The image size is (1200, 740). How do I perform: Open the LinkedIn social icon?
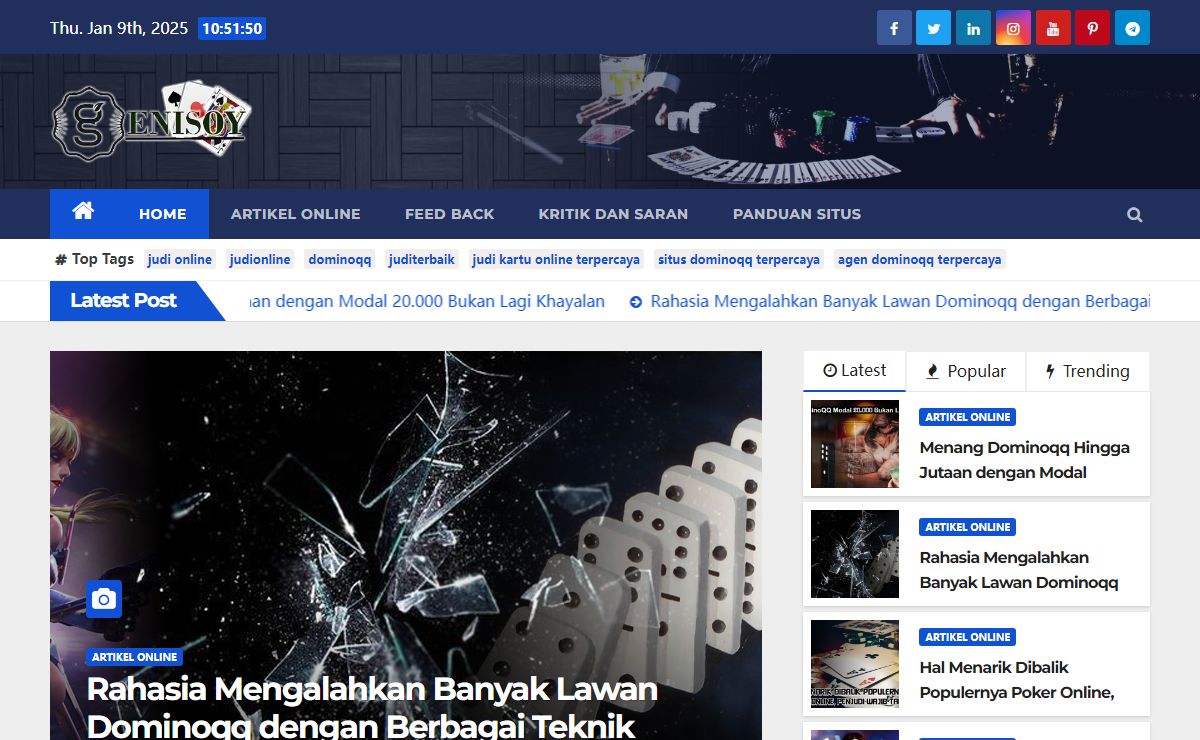point(973,27)
